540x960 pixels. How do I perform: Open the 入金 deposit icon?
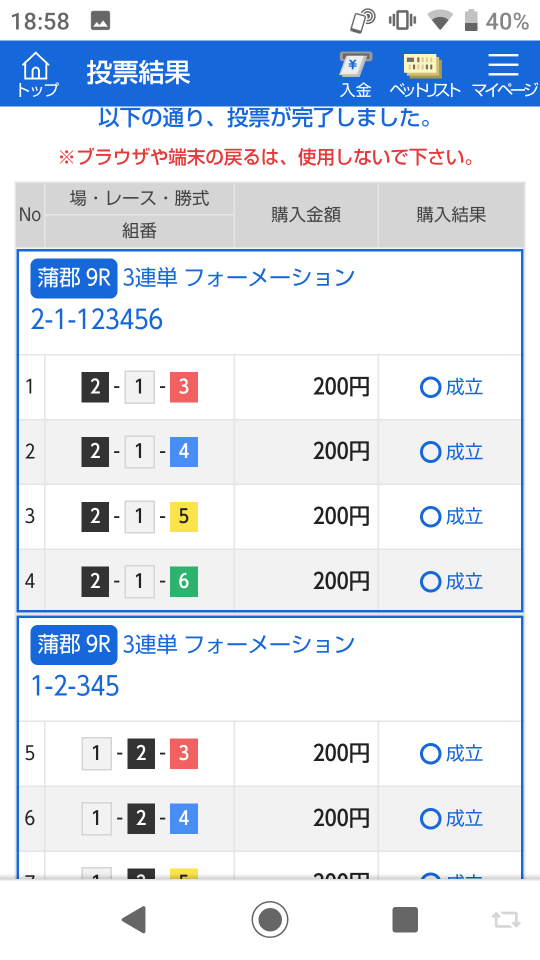(356, 74)
